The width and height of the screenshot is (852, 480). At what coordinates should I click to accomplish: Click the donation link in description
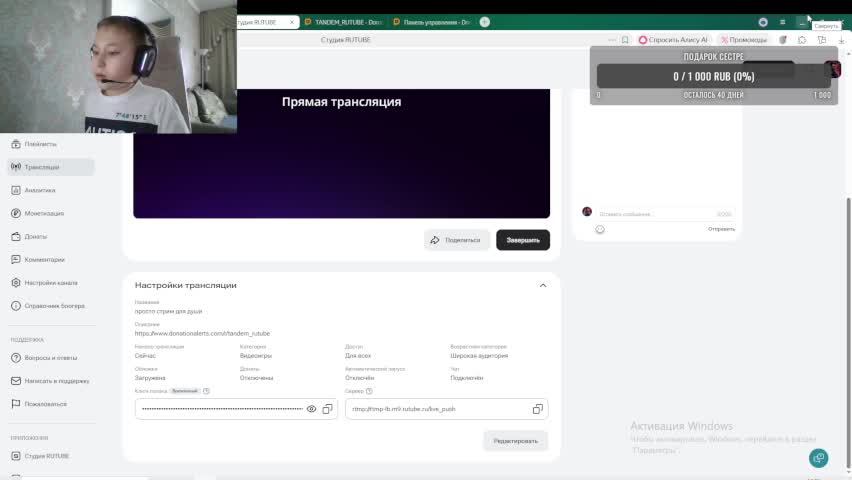202,333
